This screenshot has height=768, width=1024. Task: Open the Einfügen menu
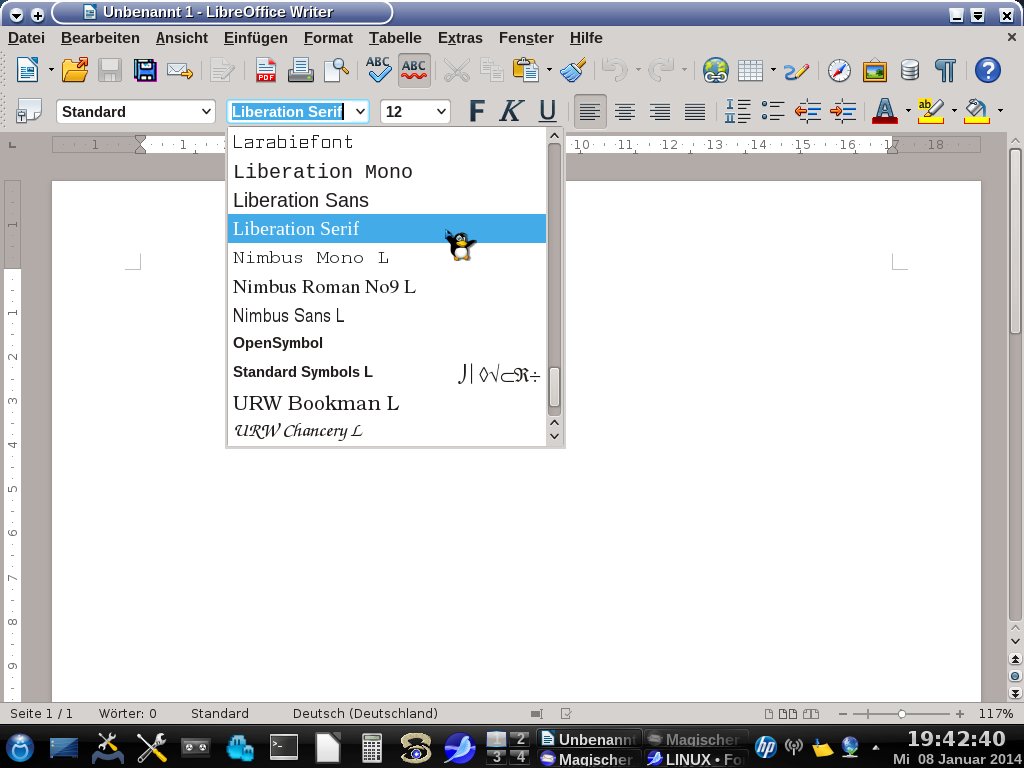(x=255, y=38)
